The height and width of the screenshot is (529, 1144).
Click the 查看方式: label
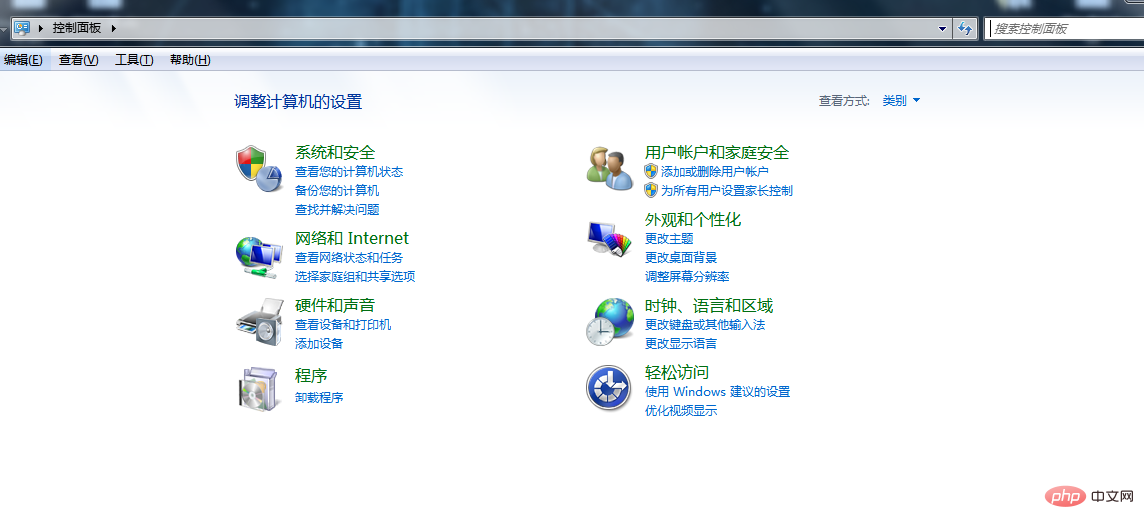pyautogui.click(x=844, y=101)
